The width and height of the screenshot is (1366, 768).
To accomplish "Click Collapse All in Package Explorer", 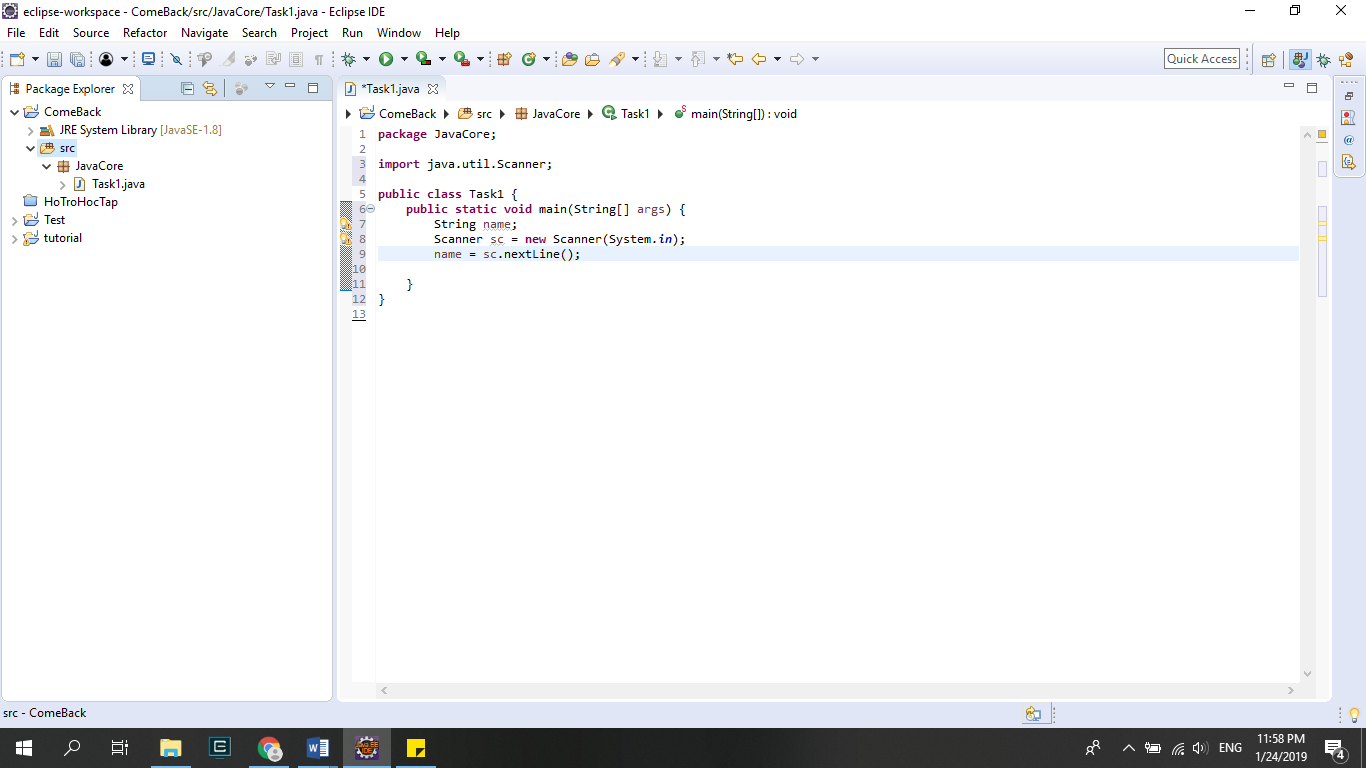I will tap(187, 88).
